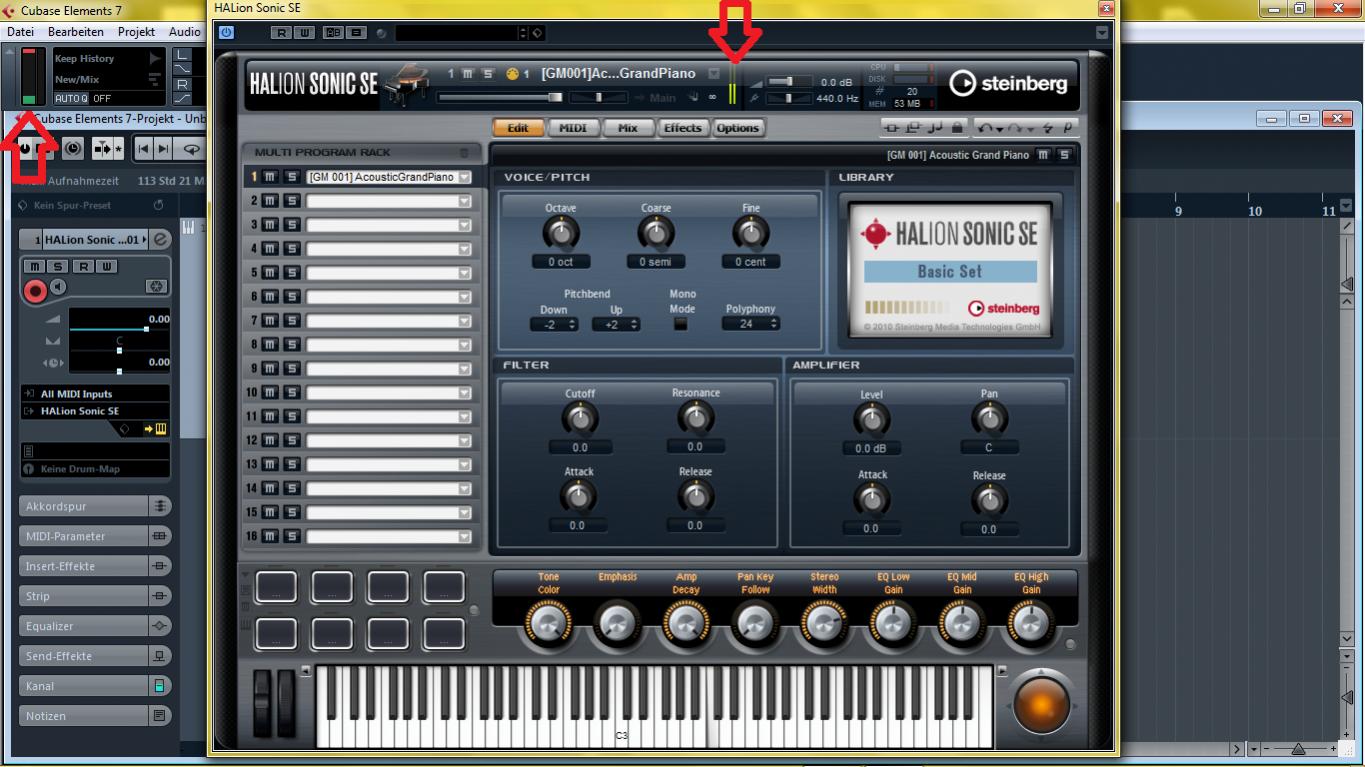Click the Fine tuning knob

point(750,234)
